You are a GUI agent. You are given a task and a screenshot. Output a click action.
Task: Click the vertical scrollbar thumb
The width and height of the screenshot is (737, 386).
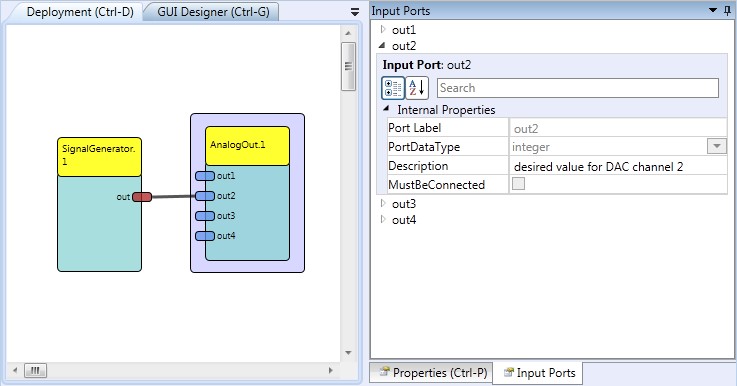click(348, 66)
